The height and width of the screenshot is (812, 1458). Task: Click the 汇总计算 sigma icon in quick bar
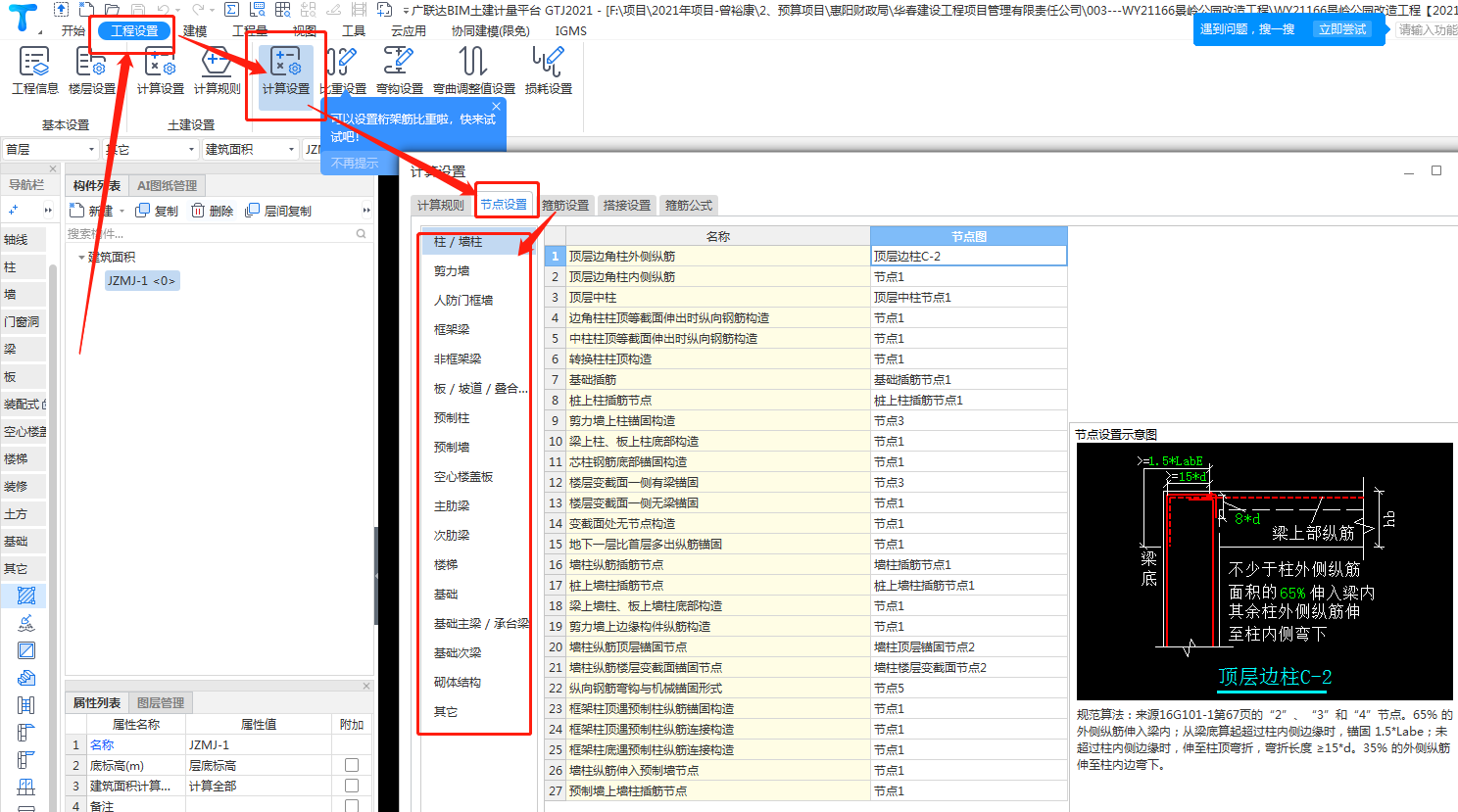231,10
